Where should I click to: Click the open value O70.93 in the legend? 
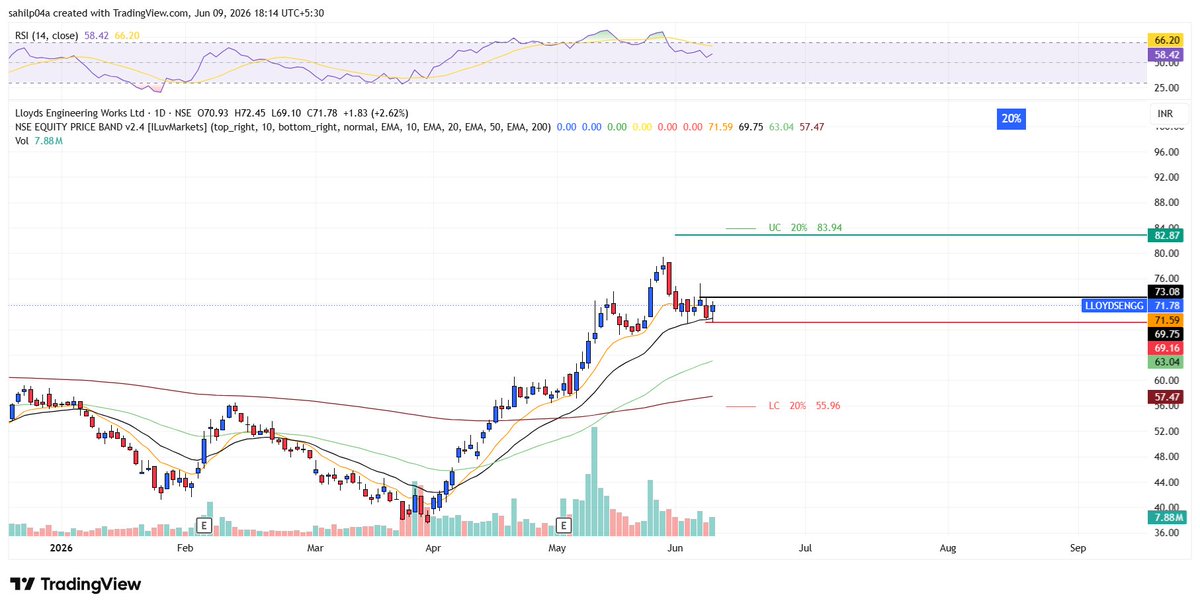215,113
